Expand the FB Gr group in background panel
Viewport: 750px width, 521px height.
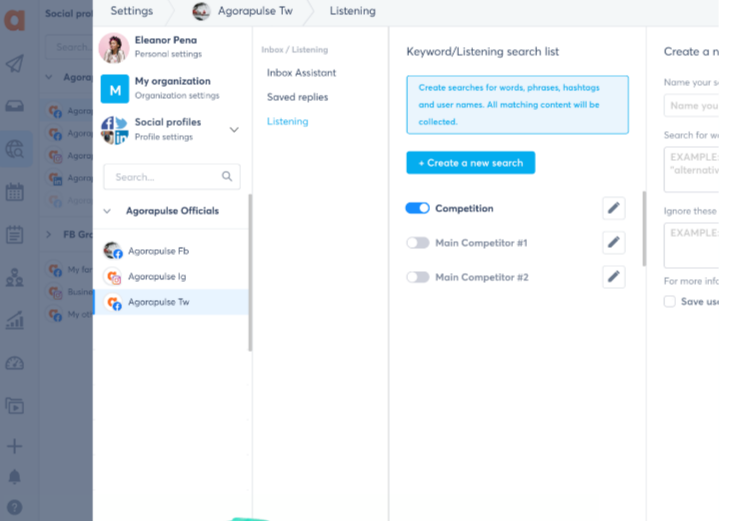pos(49,234)
